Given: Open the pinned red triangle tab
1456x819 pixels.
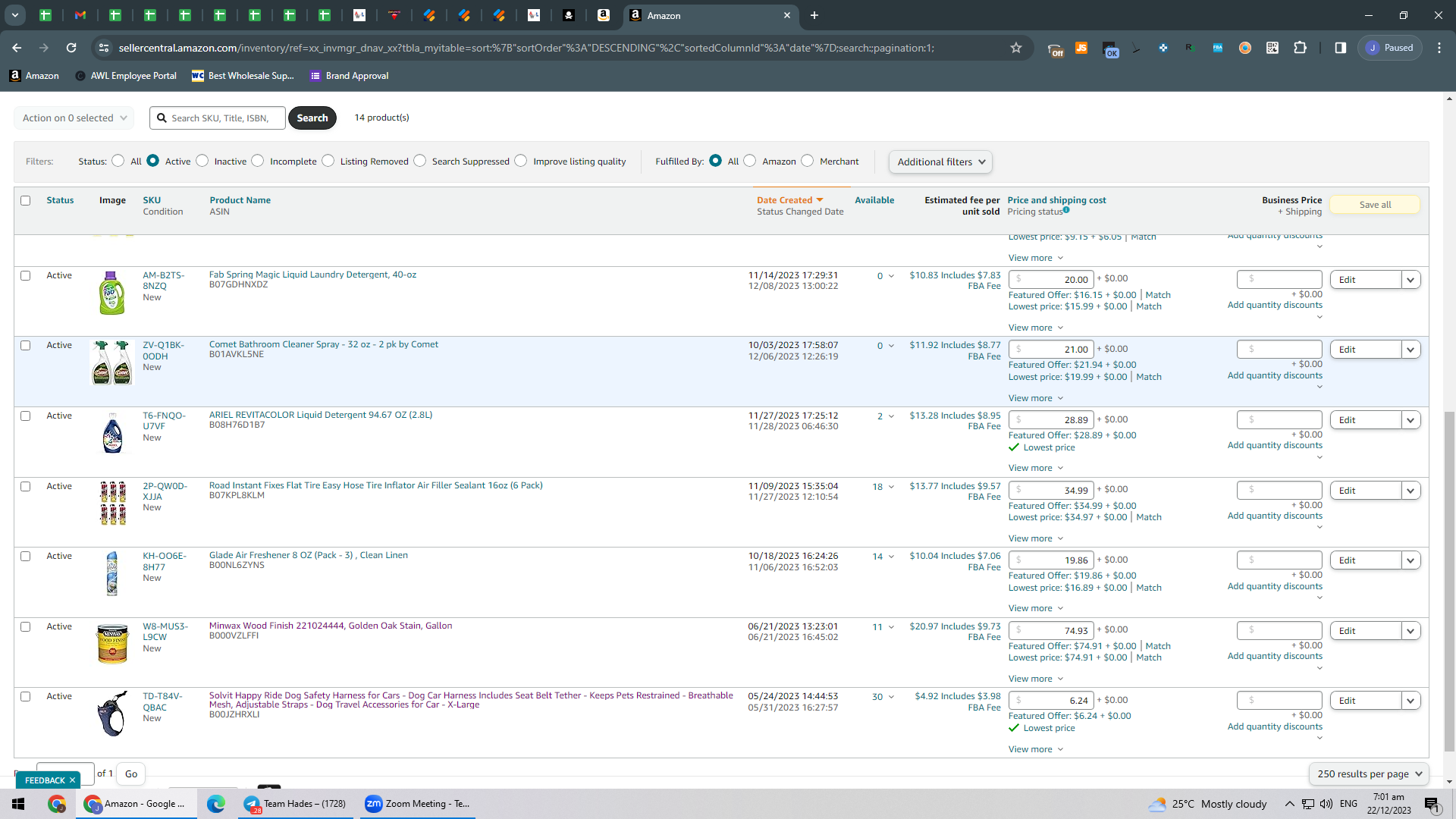Looking at the screenshot, I should (x=394, y=15).
